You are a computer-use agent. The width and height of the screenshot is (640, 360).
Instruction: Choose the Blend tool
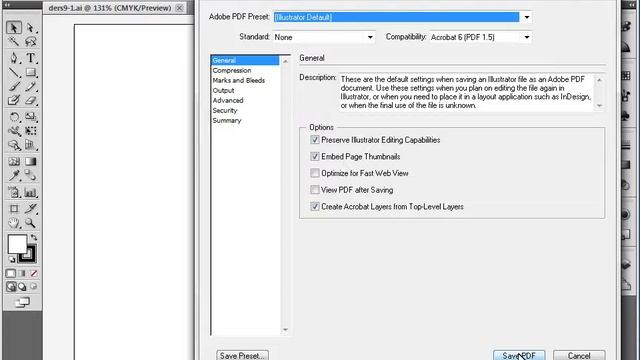pyautogui.click(x=31, y=176)
